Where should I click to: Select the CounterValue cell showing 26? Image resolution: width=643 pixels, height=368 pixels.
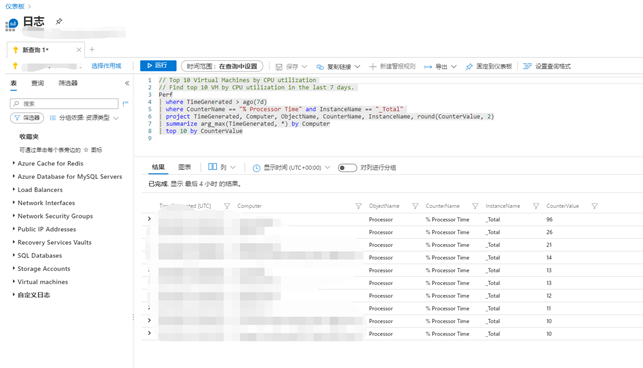tap(549, 232)
